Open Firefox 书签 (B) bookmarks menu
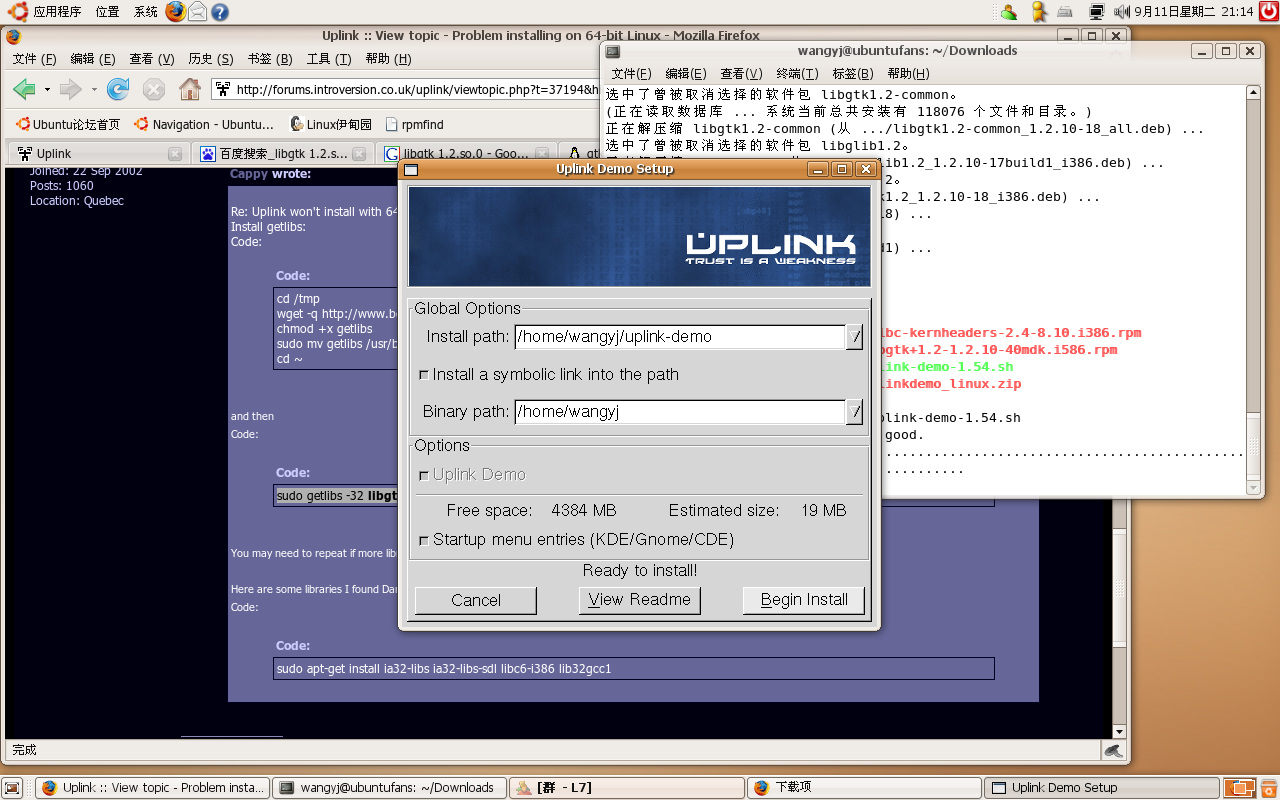The height and width of the screenshot is (800, 1280). (x=270, y=59)
